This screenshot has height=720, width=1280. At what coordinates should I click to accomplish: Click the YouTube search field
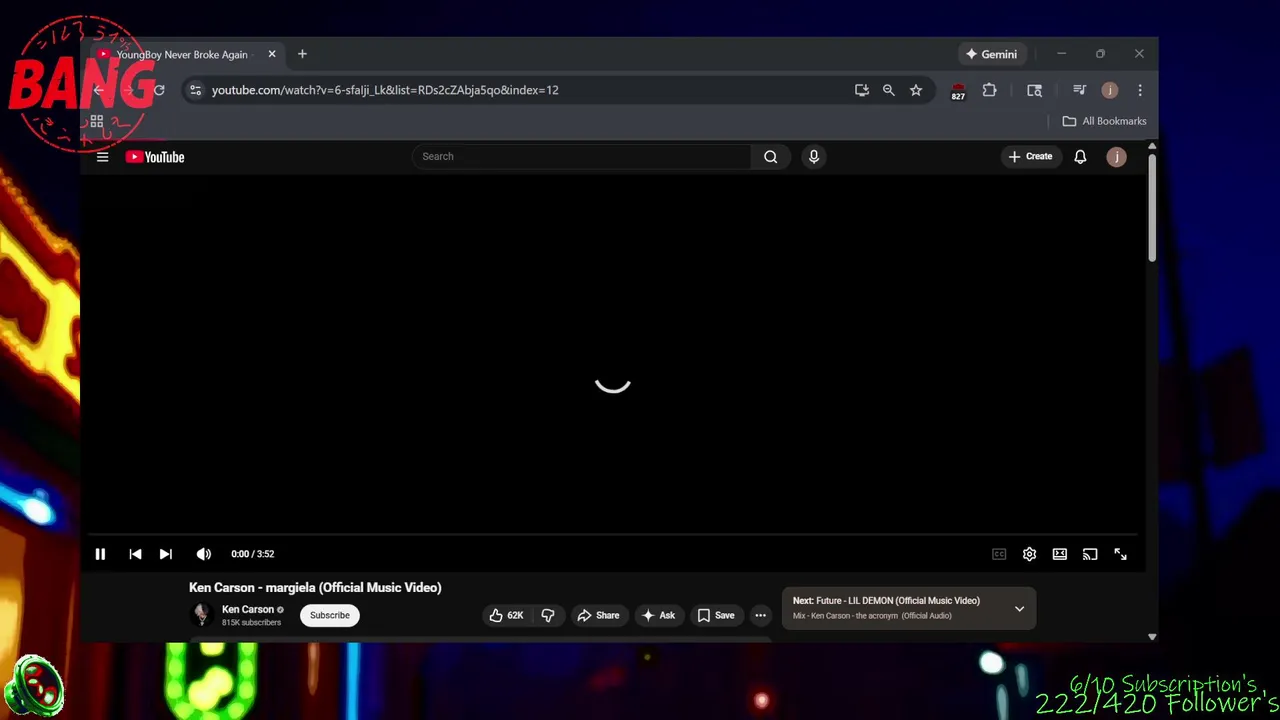coord(582,156)
